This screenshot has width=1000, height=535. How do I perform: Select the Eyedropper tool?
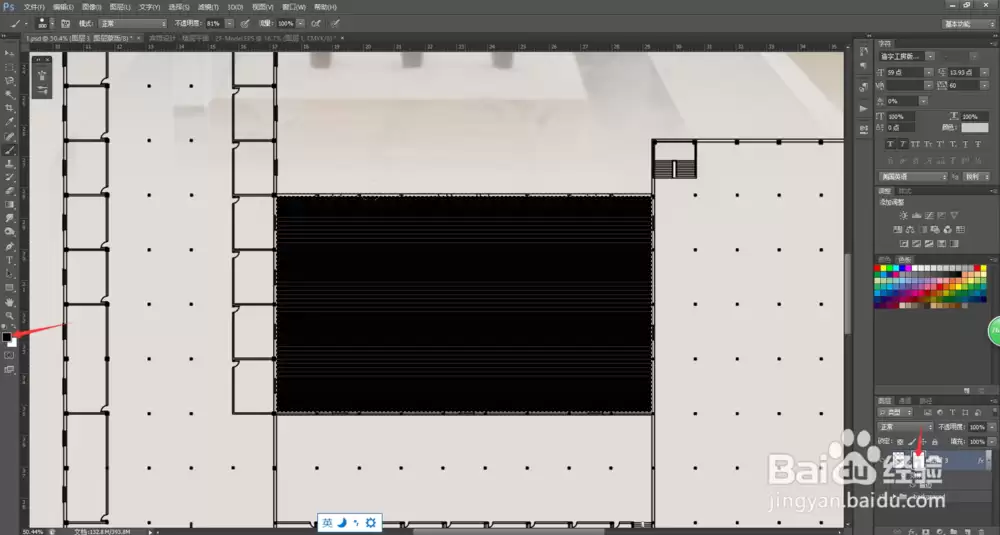(x=9, y=122)
